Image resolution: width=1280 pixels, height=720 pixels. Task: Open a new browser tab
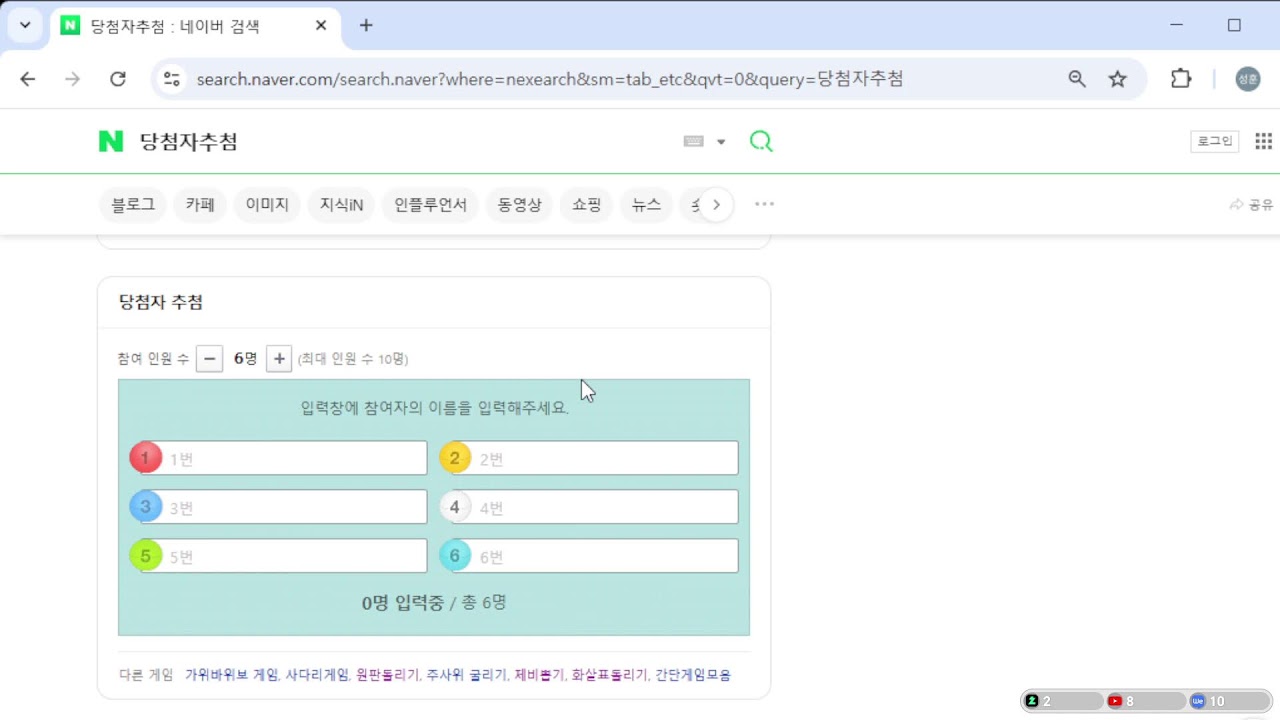pyautogui.click(x=366, y=26)
